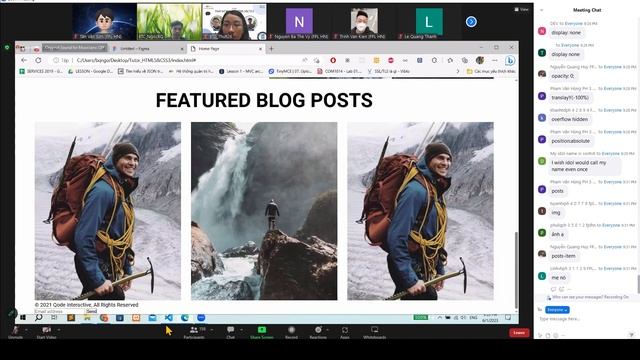The width and height of the screenshot is (640, 360).
Task: Click the waterfall blog post image
Action: pyautogui.click(x=264, y=211)
